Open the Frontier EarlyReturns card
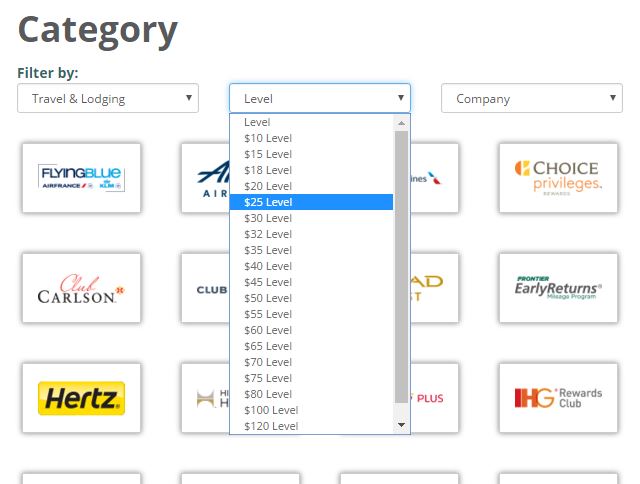Viewport: 640px width, 484px height. point(558,288)
